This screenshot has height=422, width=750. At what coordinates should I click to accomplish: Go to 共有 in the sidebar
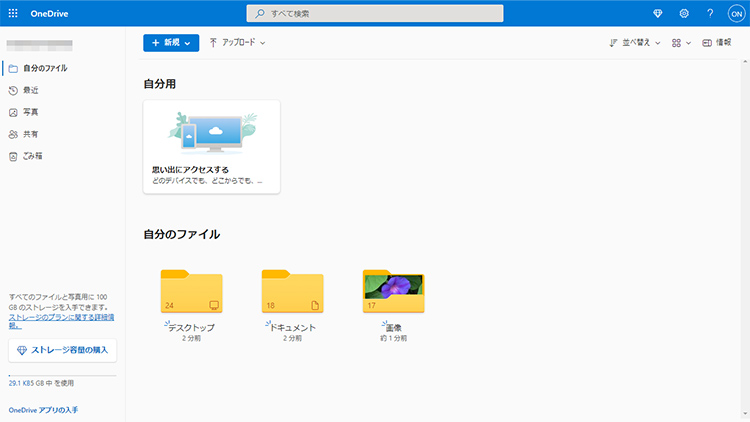click(x=31, y=134)
